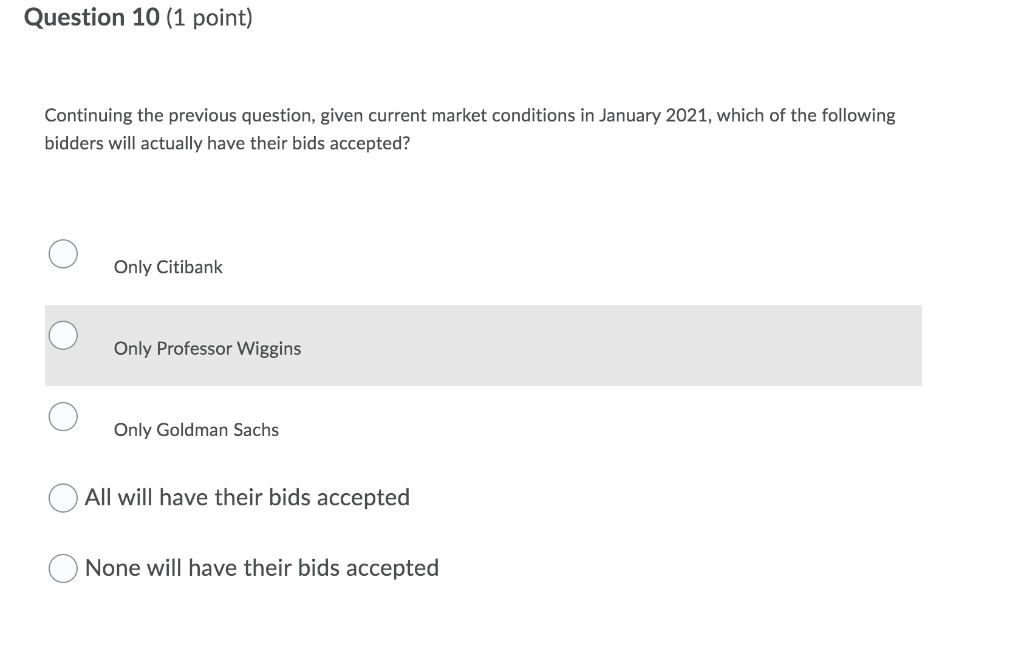
Task: Select the "Only Citibank" radio button
Action: click(x=62, y=253)
